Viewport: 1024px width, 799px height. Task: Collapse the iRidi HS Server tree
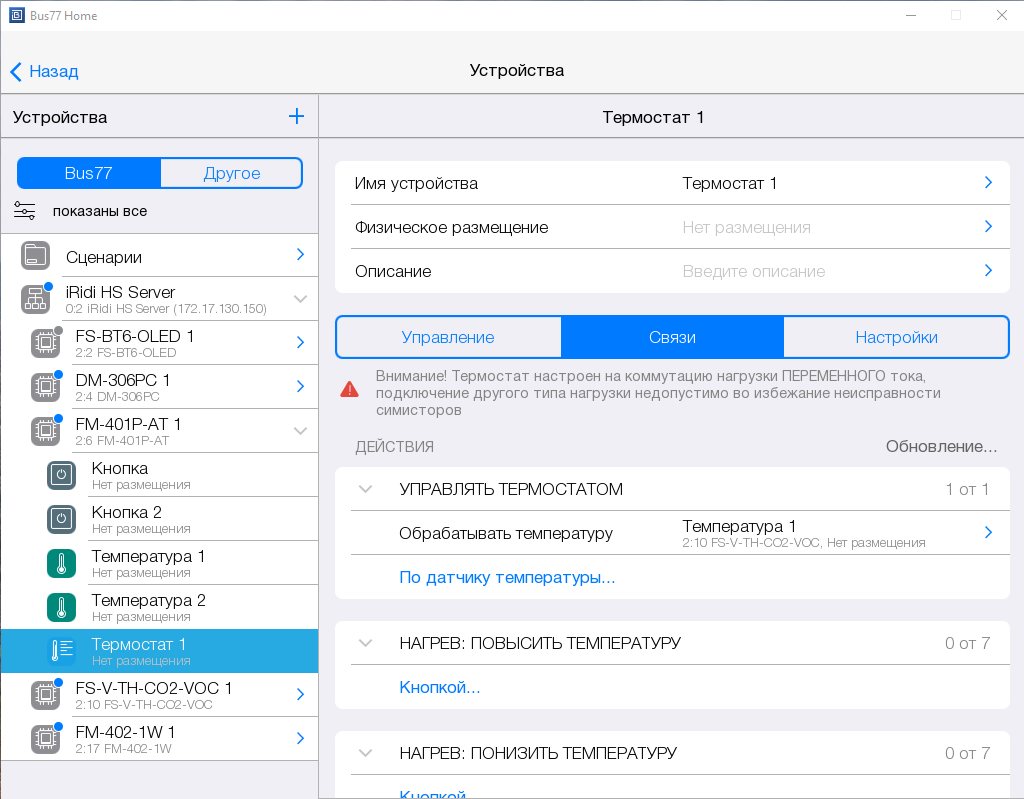tap(300, 299)
